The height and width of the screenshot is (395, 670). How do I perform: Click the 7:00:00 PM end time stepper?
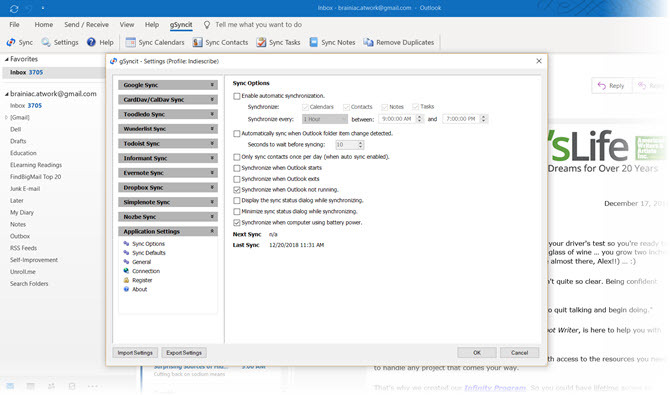pos(483,119)
